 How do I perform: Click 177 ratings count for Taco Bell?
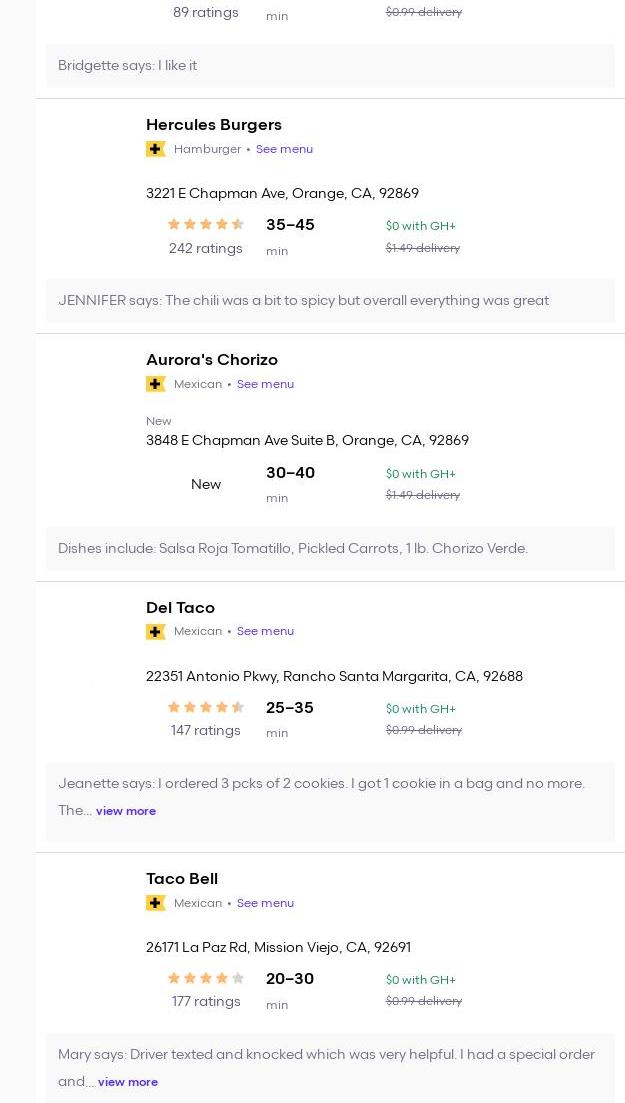206,1002
